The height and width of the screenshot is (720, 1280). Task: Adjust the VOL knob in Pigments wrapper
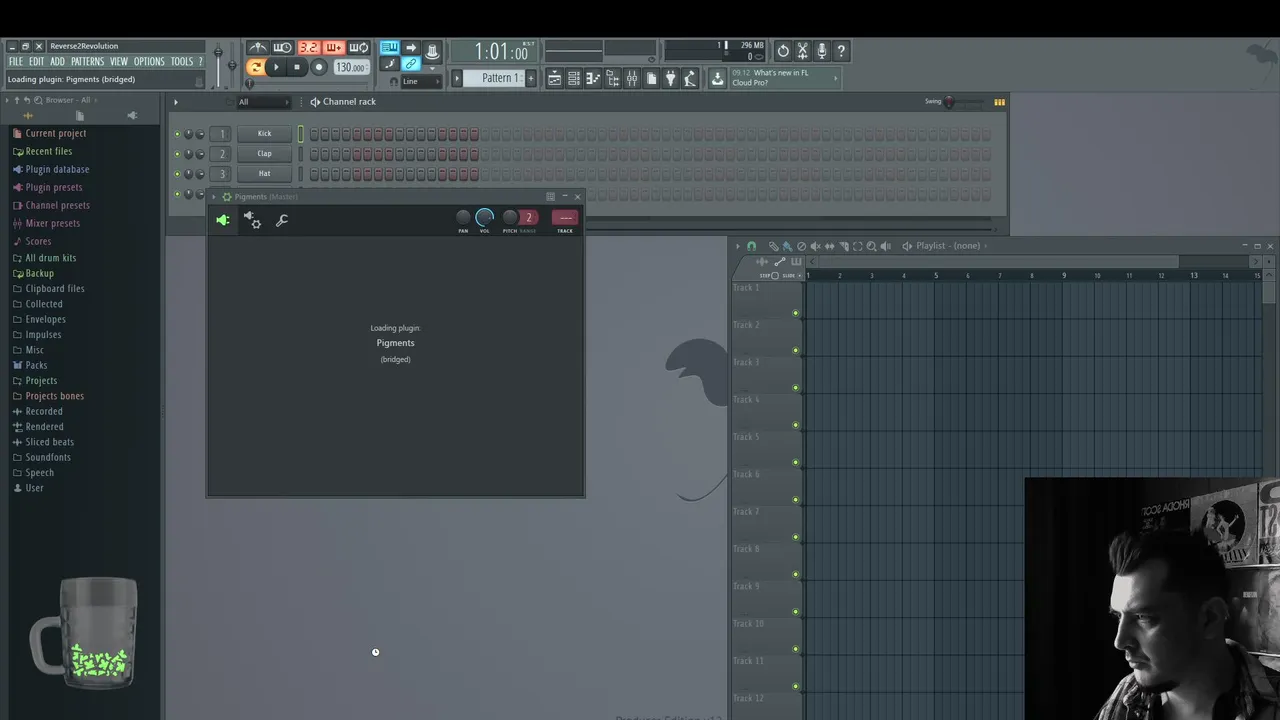[485, 218]
